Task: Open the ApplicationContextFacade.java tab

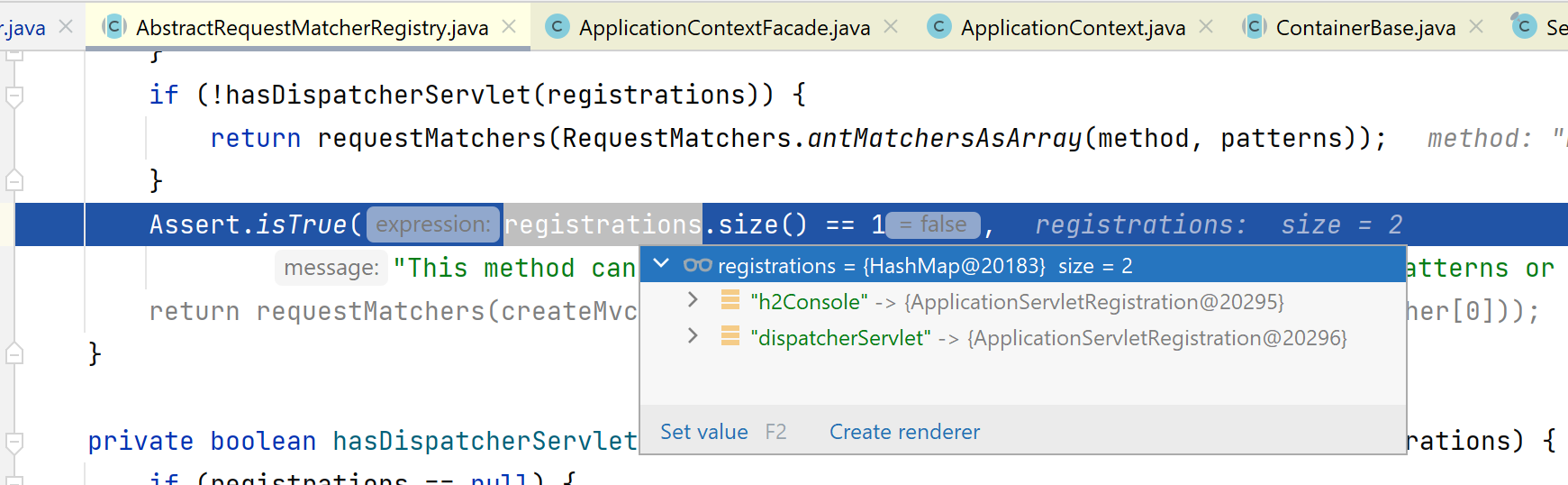Action: 724,28
